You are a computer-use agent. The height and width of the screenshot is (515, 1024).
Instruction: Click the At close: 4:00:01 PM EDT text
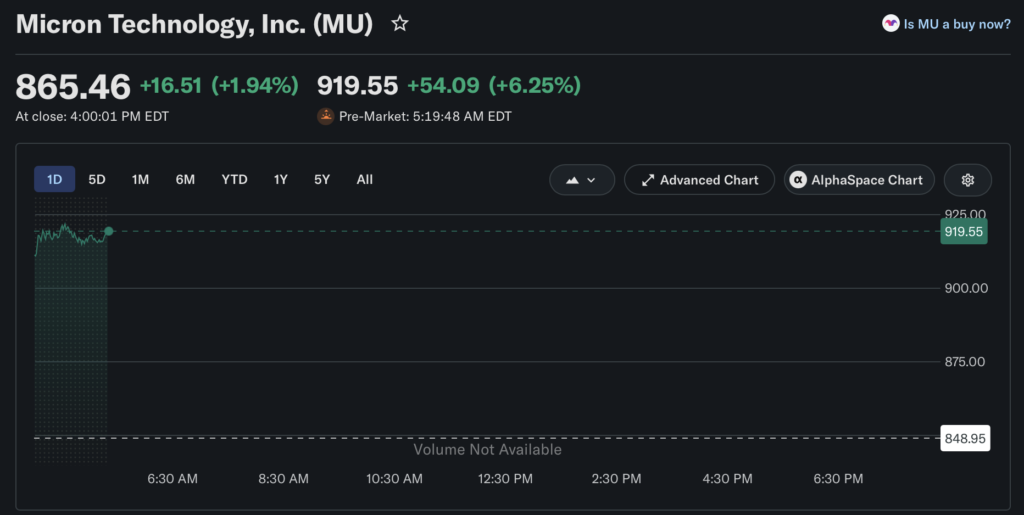pyautogui.click(x=92, y=116)
